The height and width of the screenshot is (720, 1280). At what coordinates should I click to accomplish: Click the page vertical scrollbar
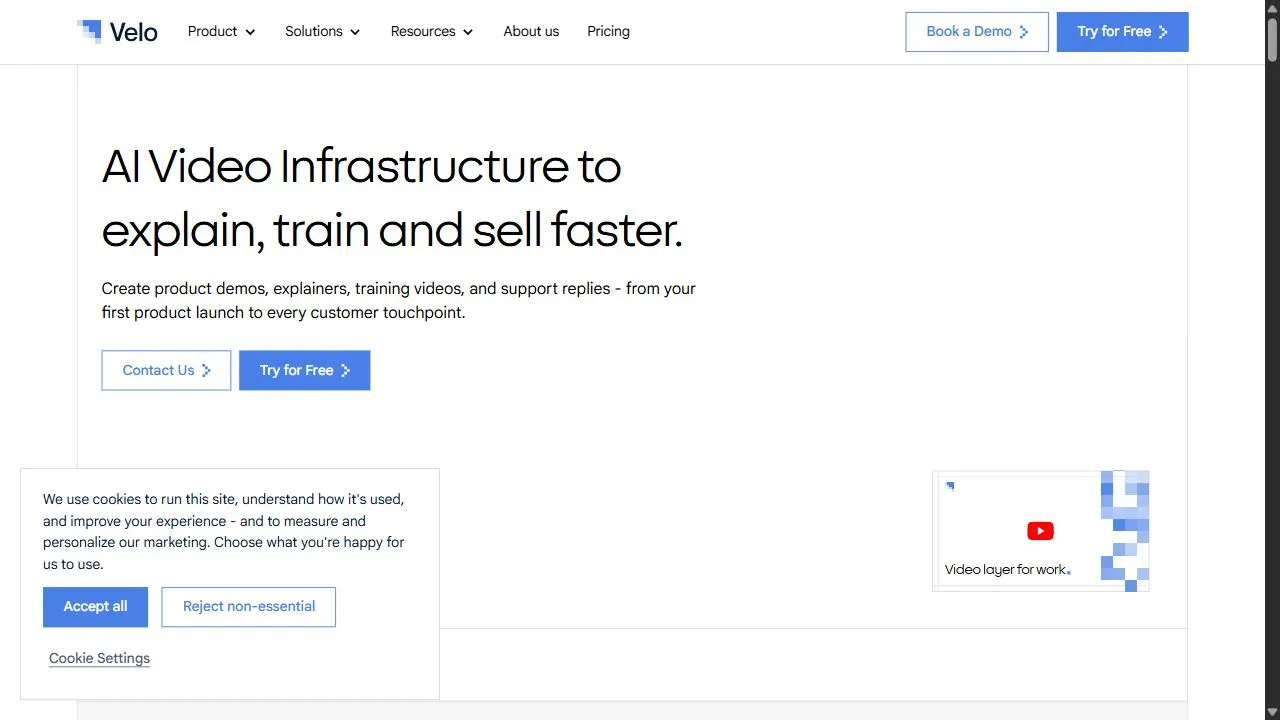(x=1272, y=40)
